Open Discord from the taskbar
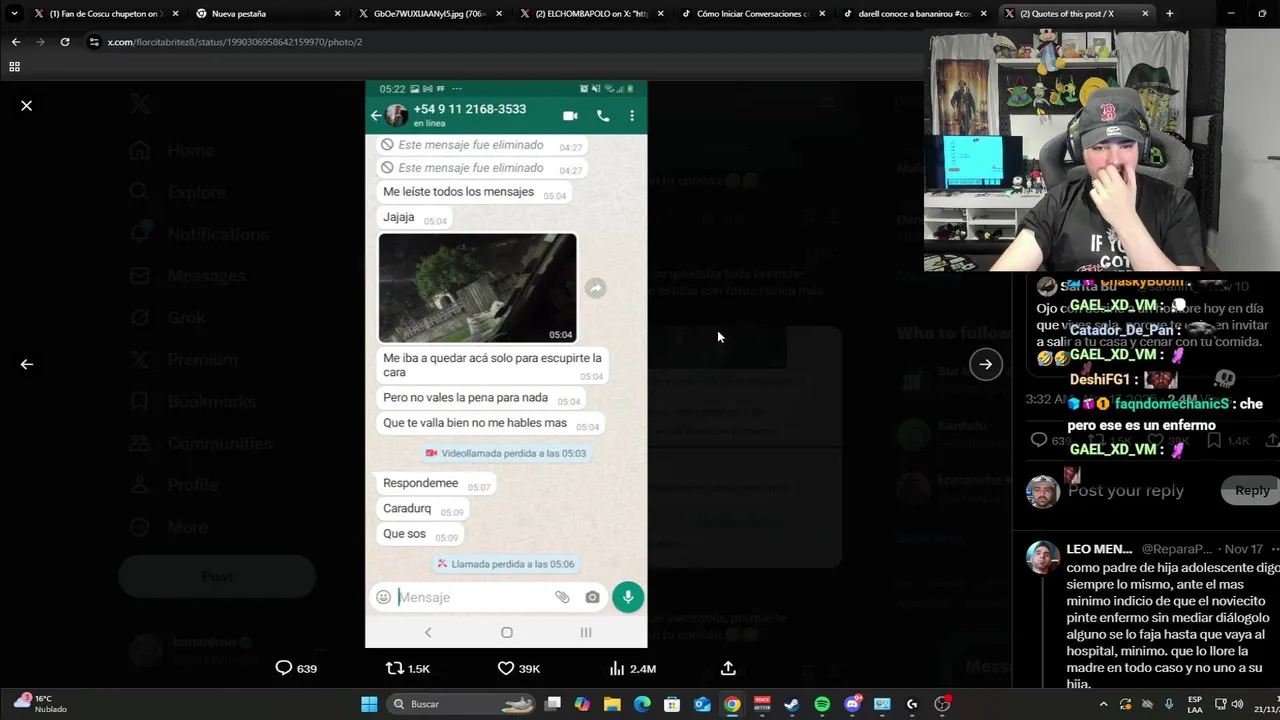The height and width of the screenshot is (720, 1280). click(853, 704)
